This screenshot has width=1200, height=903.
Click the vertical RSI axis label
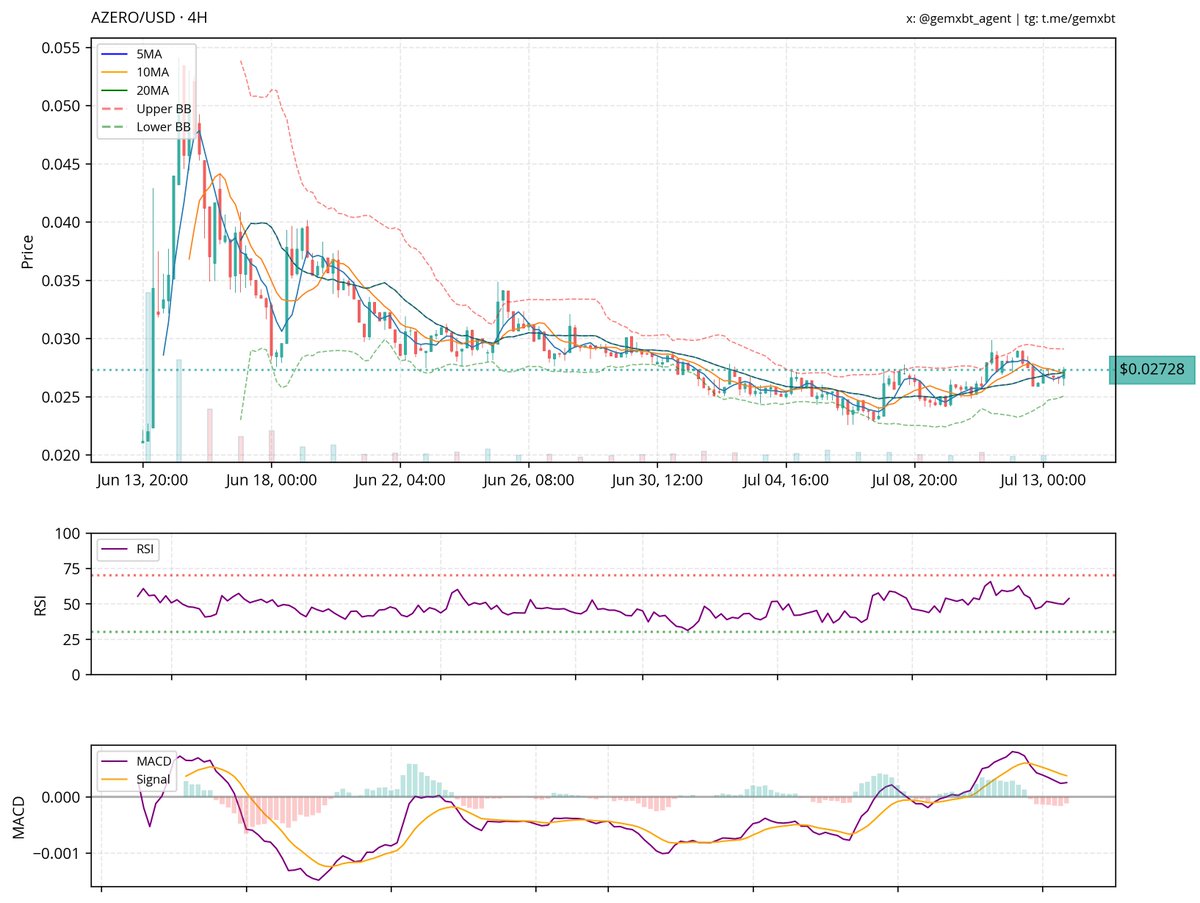point(41,604)
